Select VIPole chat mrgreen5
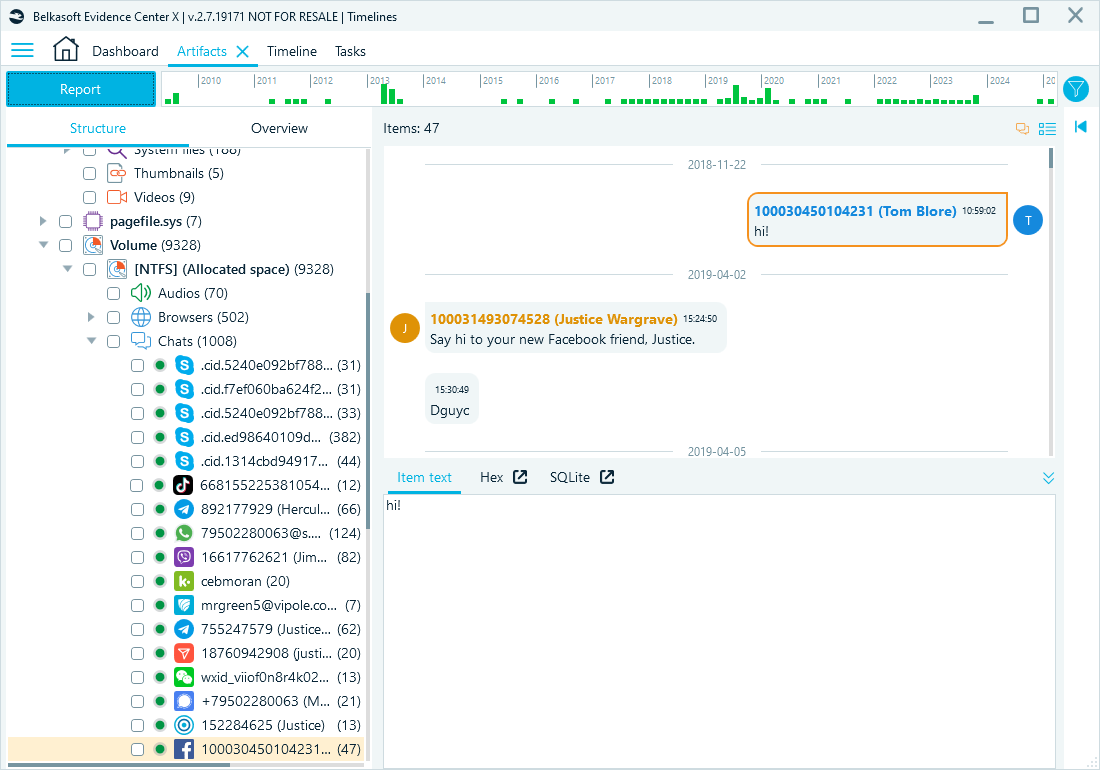Viewport: 1100px width, 770px height. click(269, 605)
